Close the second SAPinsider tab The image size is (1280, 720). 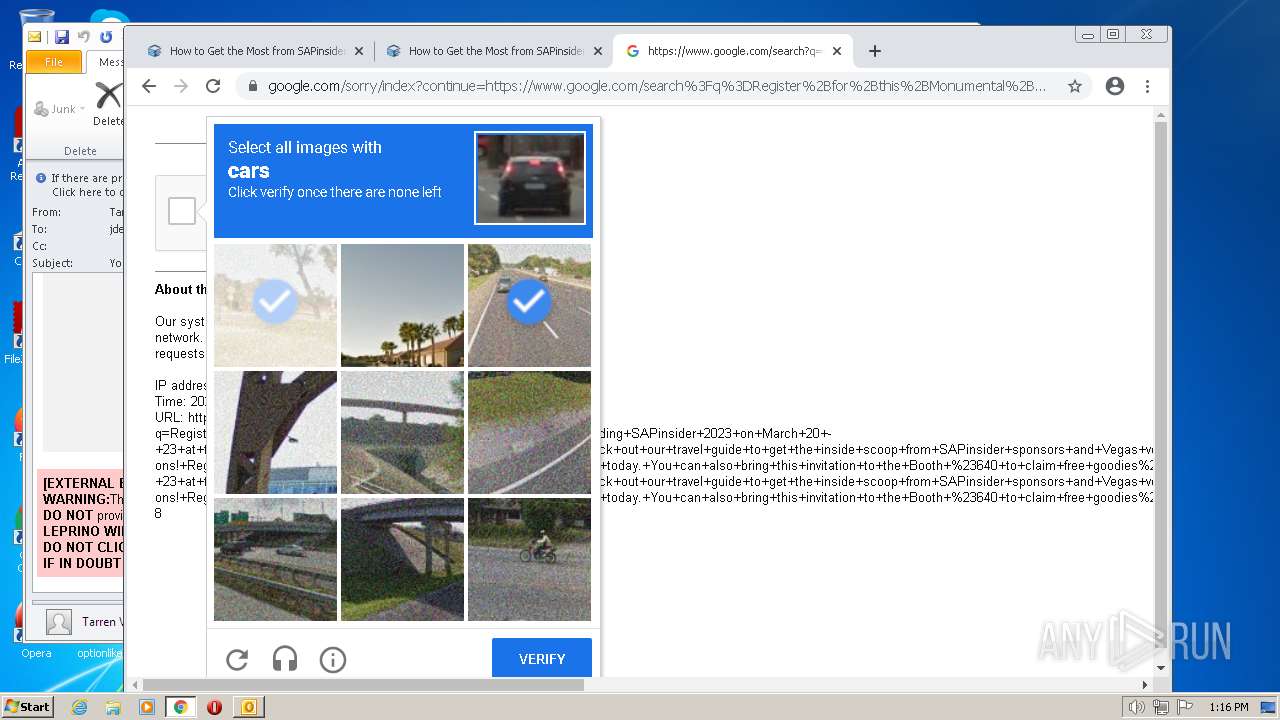598,51
